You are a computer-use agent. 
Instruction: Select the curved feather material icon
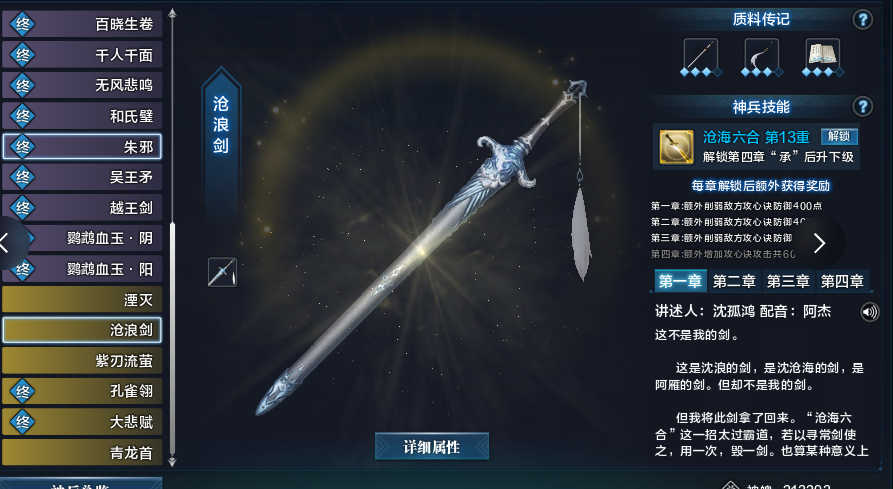(x=761, y=55)
